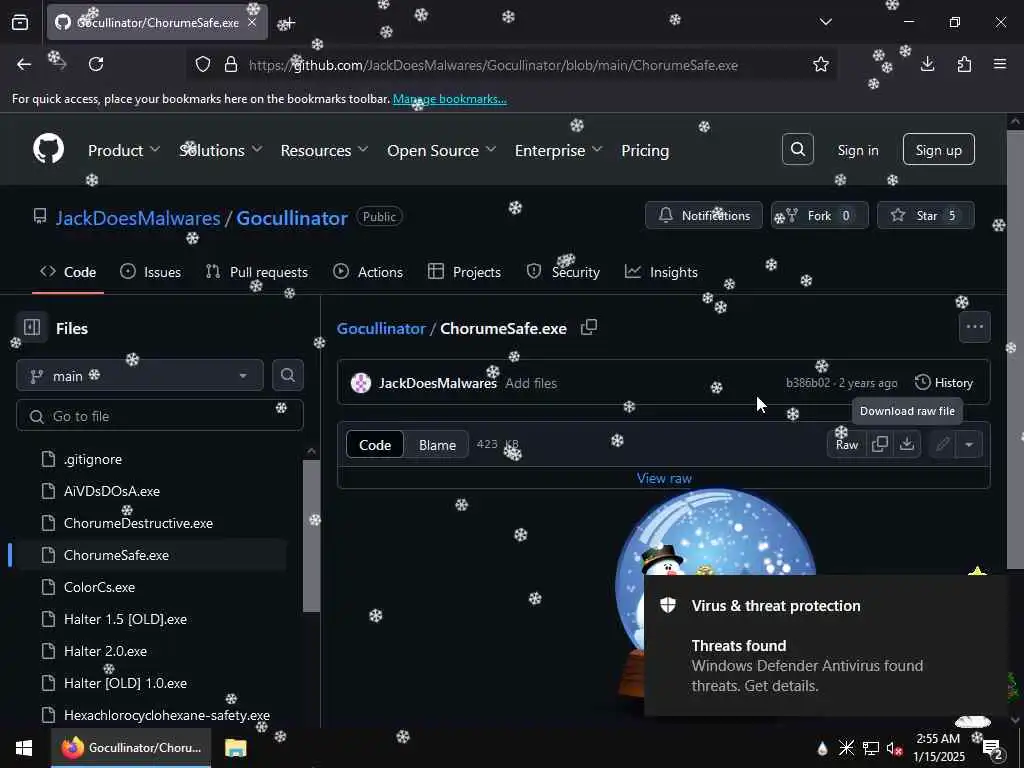Click the Manage bookmarks link
Image resolution: width=1024 pixels, height=768 pixels.
click(449, 99)
